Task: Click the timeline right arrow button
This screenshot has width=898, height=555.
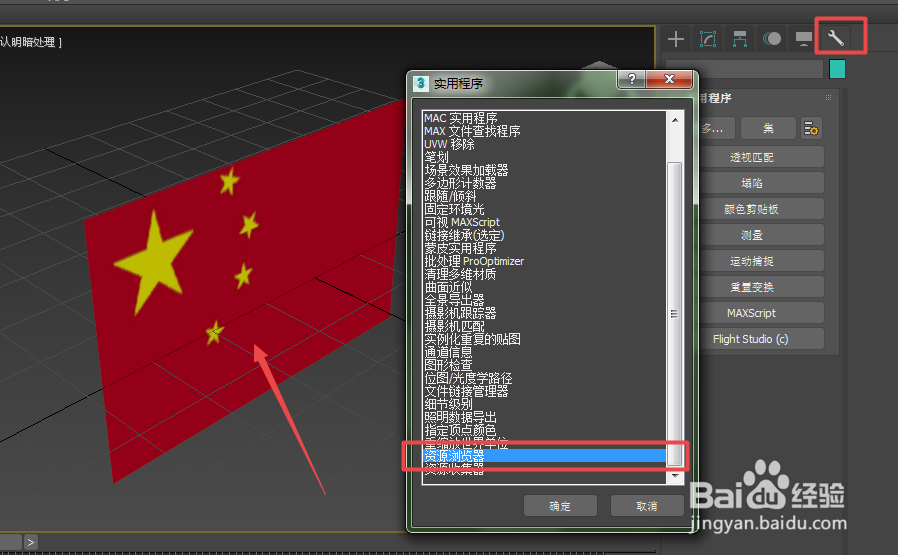Action: click(x=31, y=542)
